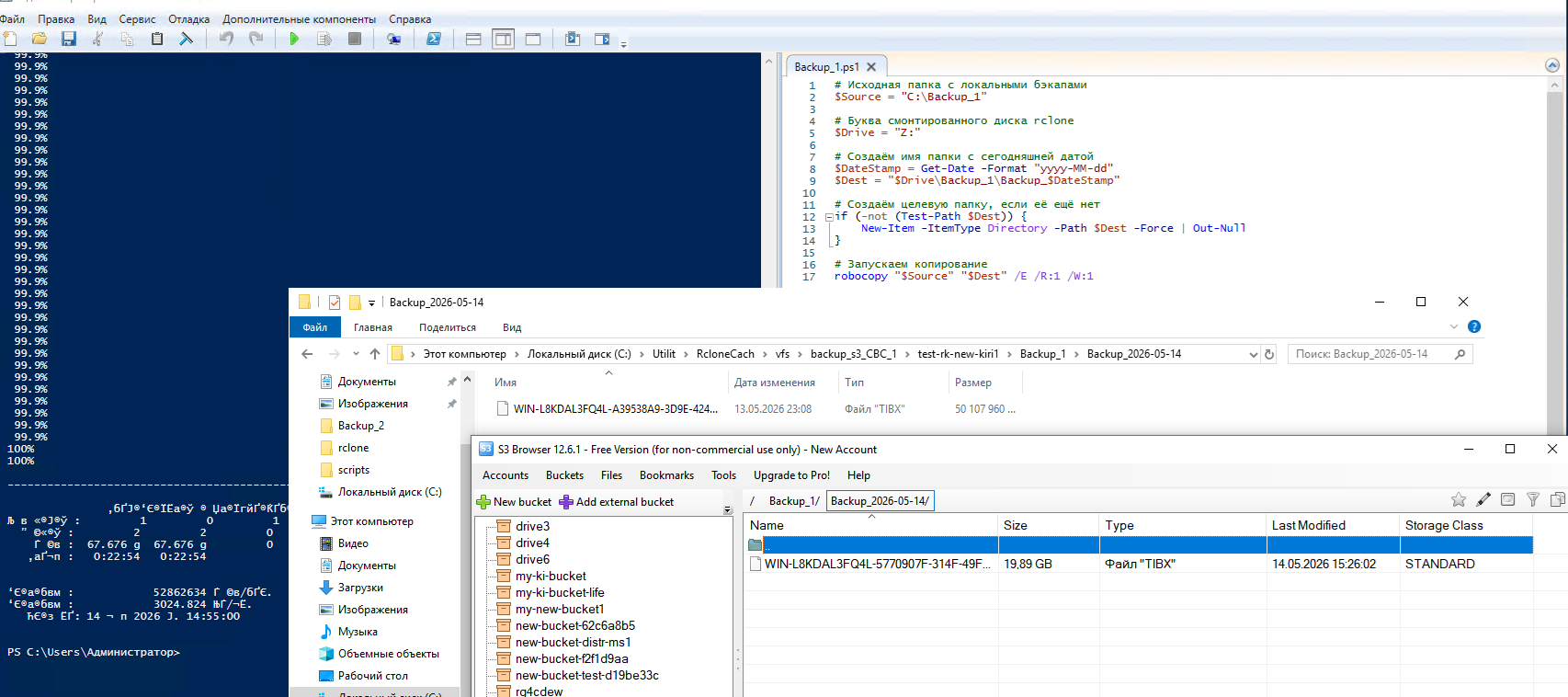Viewport: 1568px width, 697px height.
Task: Click the funnel filter icon in S3 Browser
Action: click(x=1533, y=499)
